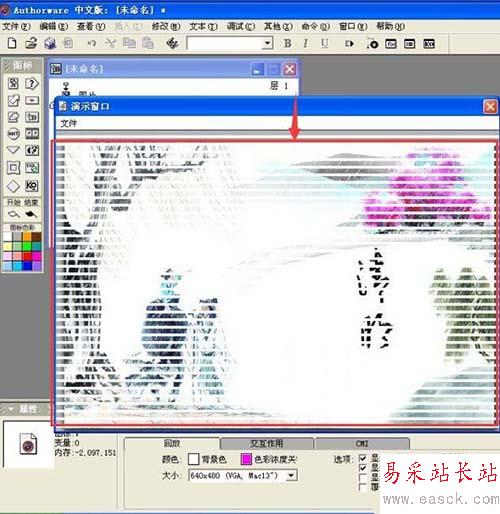500x514 pixels.
Task: Open the 其他 menu
Action: point(278,26)
